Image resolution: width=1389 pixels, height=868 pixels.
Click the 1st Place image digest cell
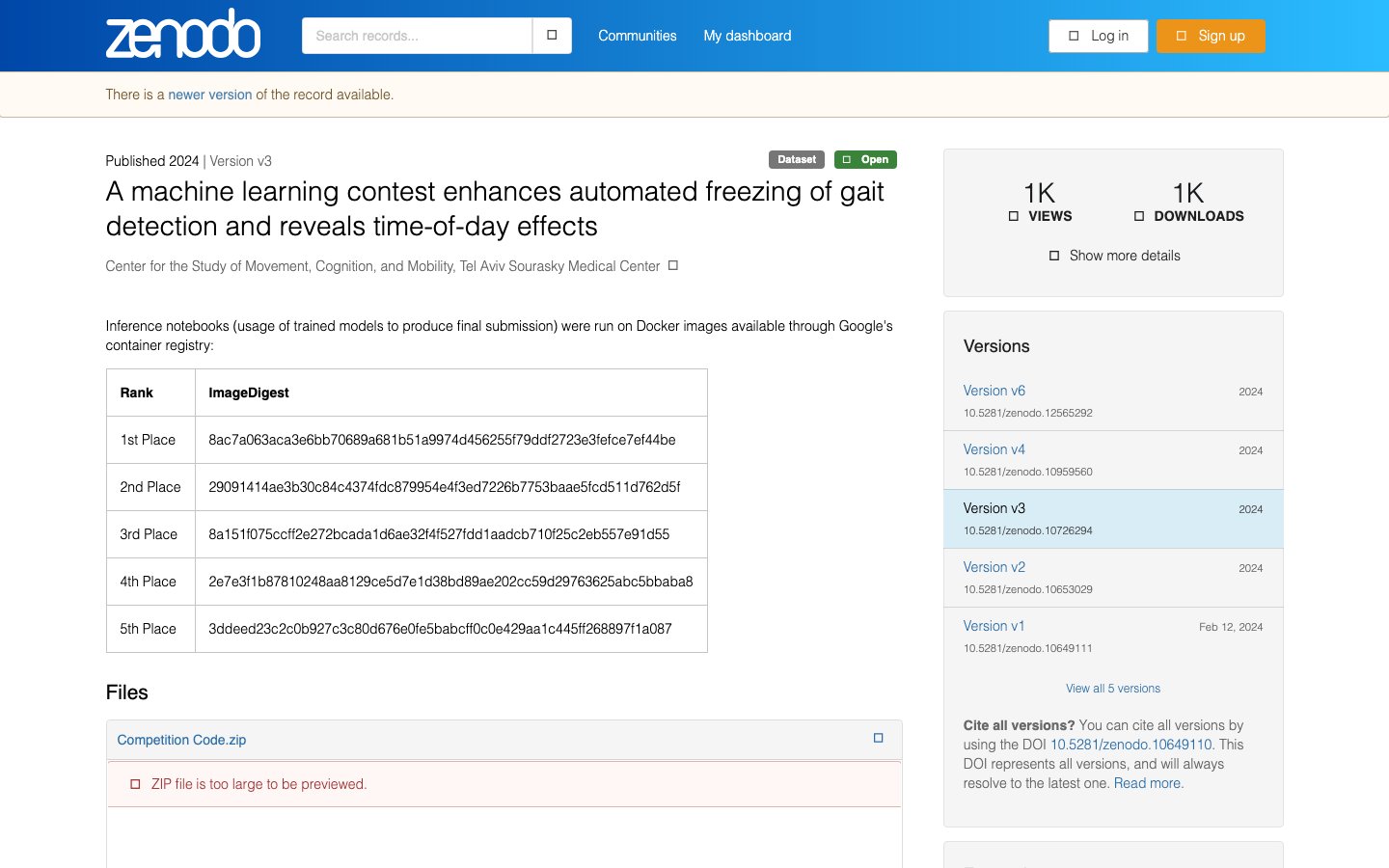450,440
